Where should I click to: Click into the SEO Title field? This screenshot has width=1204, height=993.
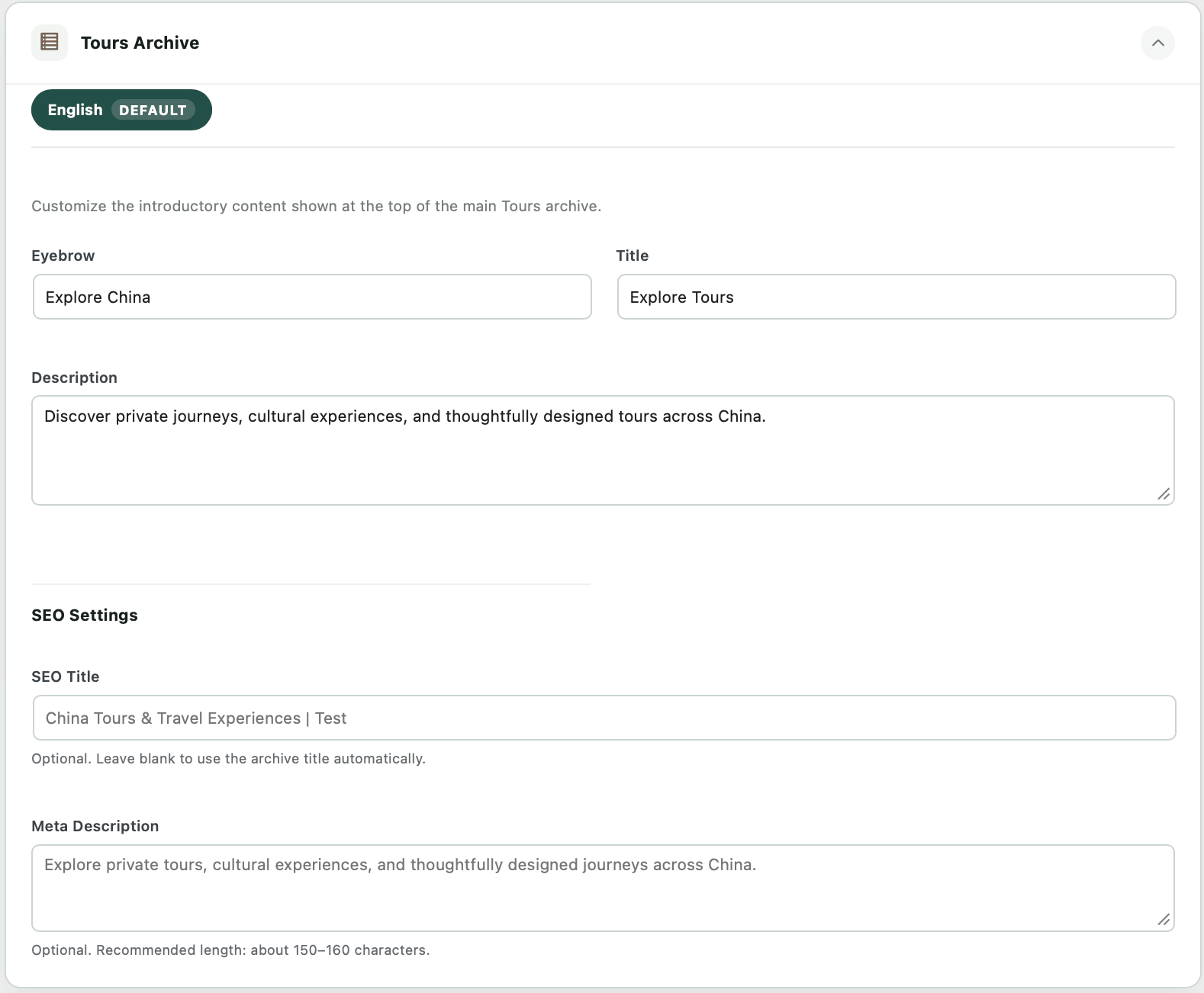pyautogui.click(x=604, y=718)
